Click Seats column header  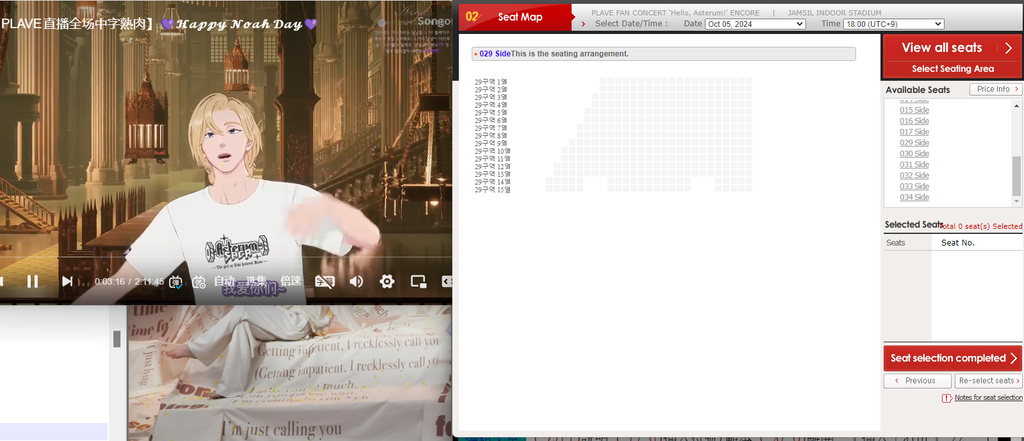[x=896, y=242]
